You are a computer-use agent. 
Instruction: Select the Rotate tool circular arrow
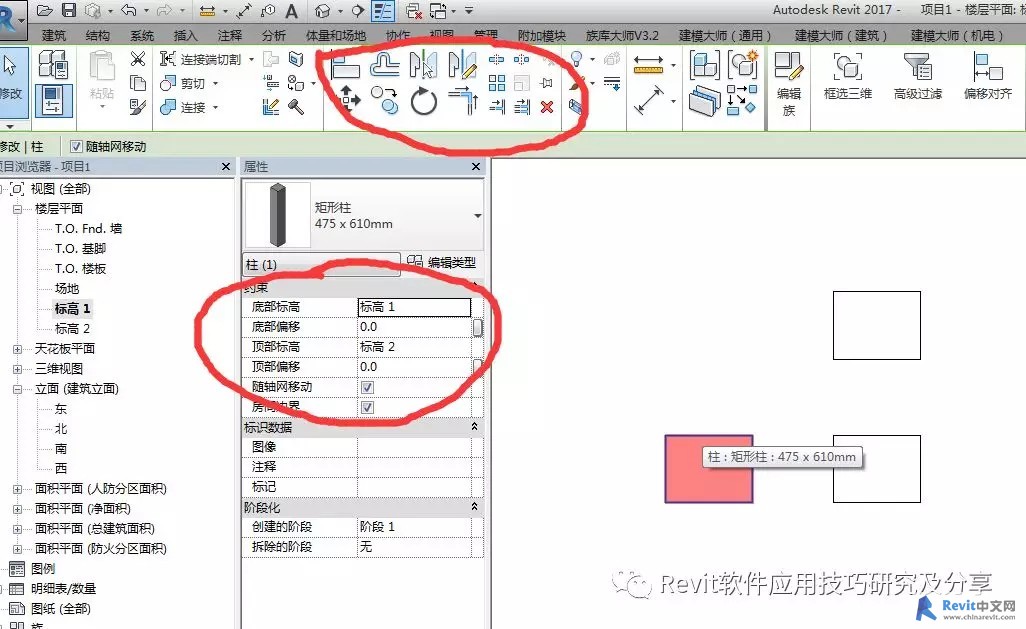click(424, 101)
